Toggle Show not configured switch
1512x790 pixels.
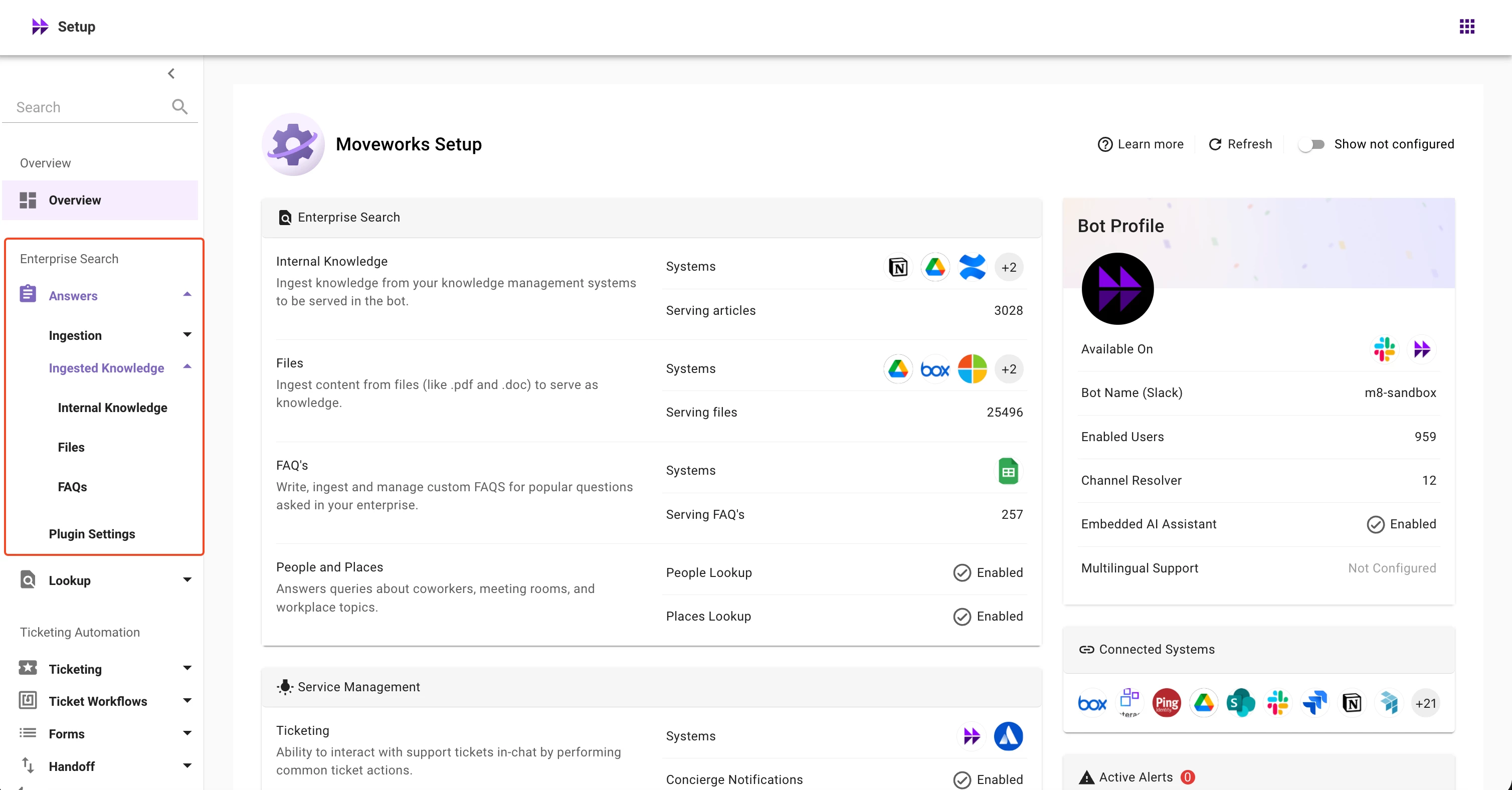coord(1311,144)
